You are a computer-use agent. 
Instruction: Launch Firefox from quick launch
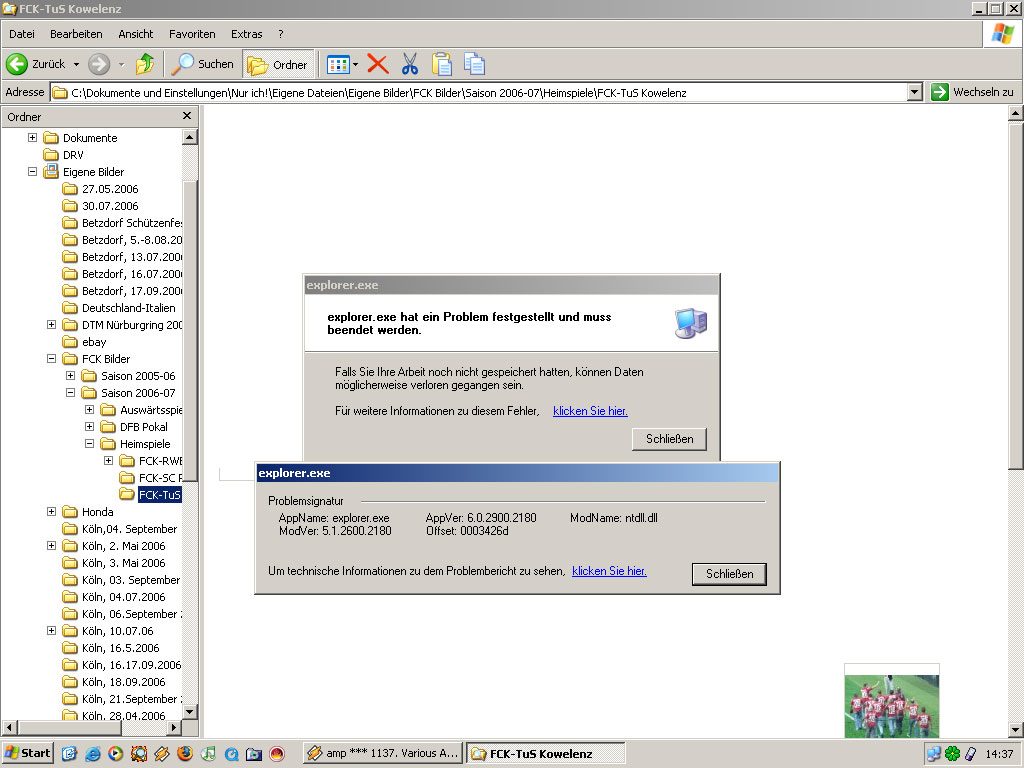click(185, 754)
